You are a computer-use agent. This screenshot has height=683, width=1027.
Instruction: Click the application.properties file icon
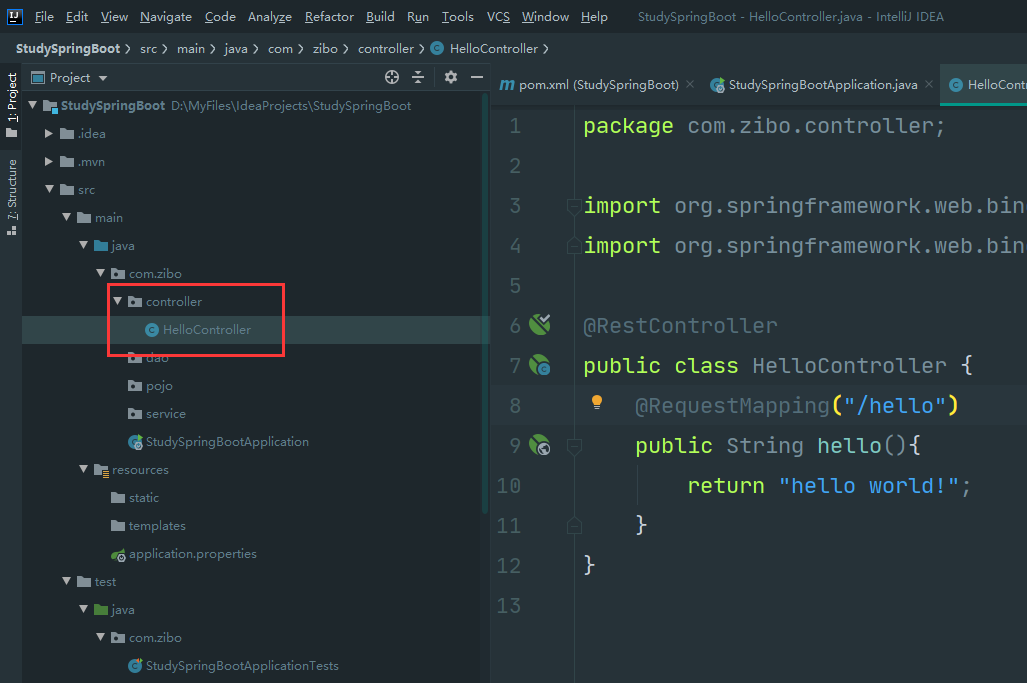point(119,555)
